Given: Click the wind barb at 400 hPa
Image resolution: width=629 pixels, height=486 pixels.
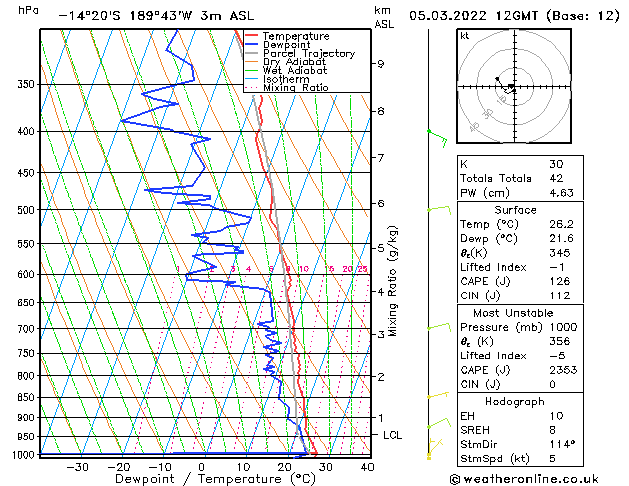Looking at the screenshot, I should [x=435, y=133].
